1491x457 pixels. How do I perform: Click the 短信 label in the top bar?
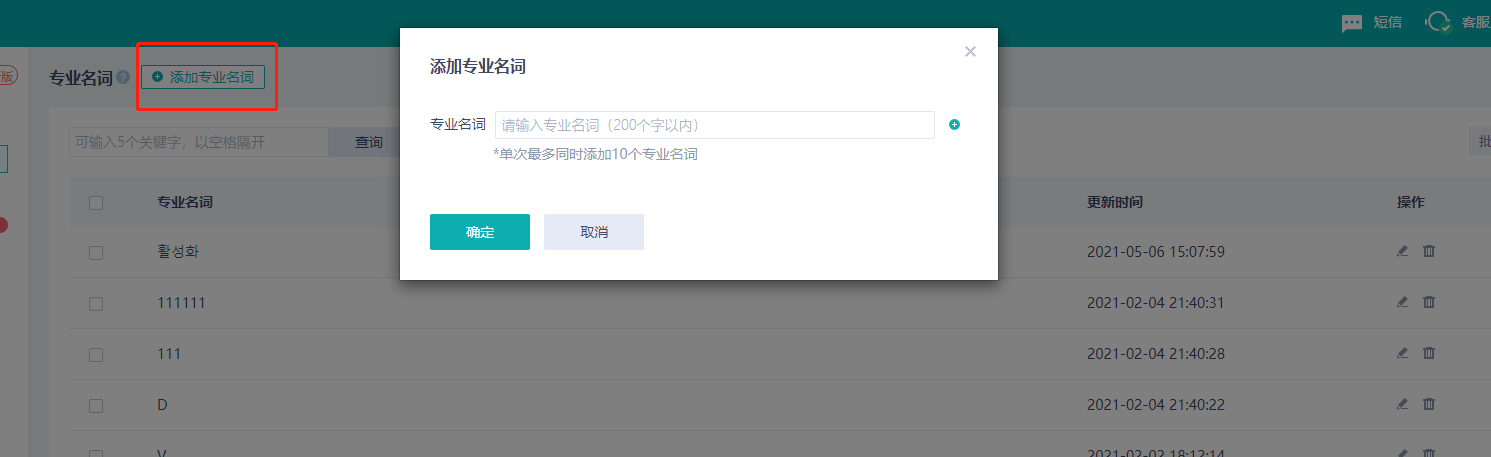click(1389, 22)
